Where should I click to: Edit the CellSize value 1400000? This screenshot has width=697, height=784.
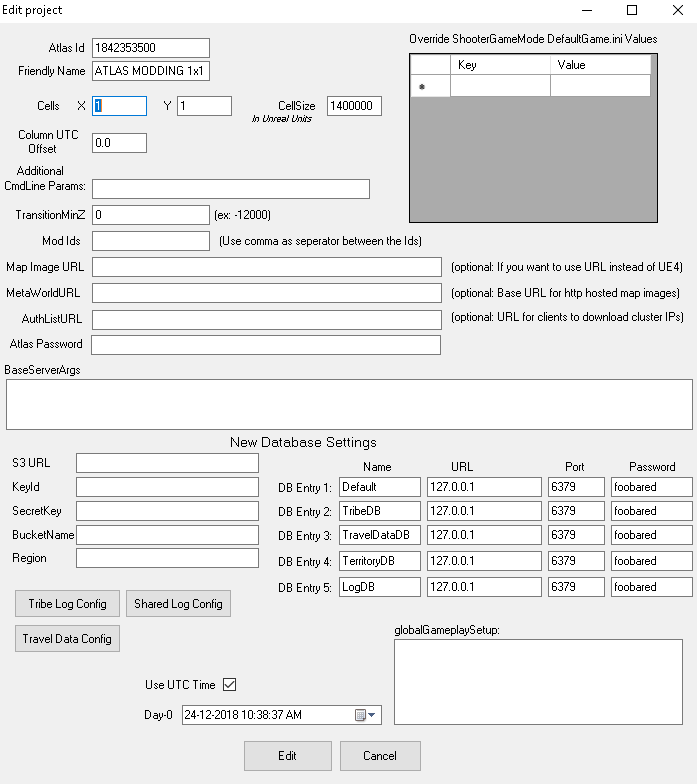click(x=354, y=106)
